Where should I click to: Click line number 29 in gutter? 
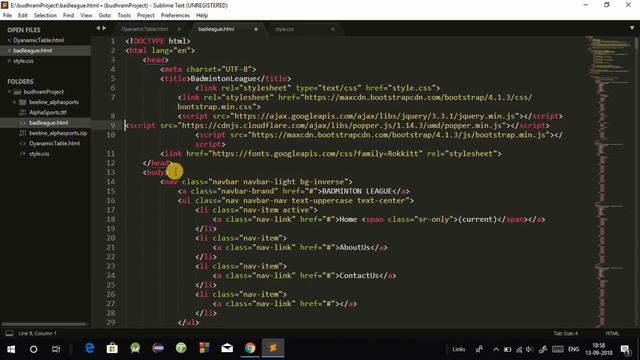click(111, 322)
